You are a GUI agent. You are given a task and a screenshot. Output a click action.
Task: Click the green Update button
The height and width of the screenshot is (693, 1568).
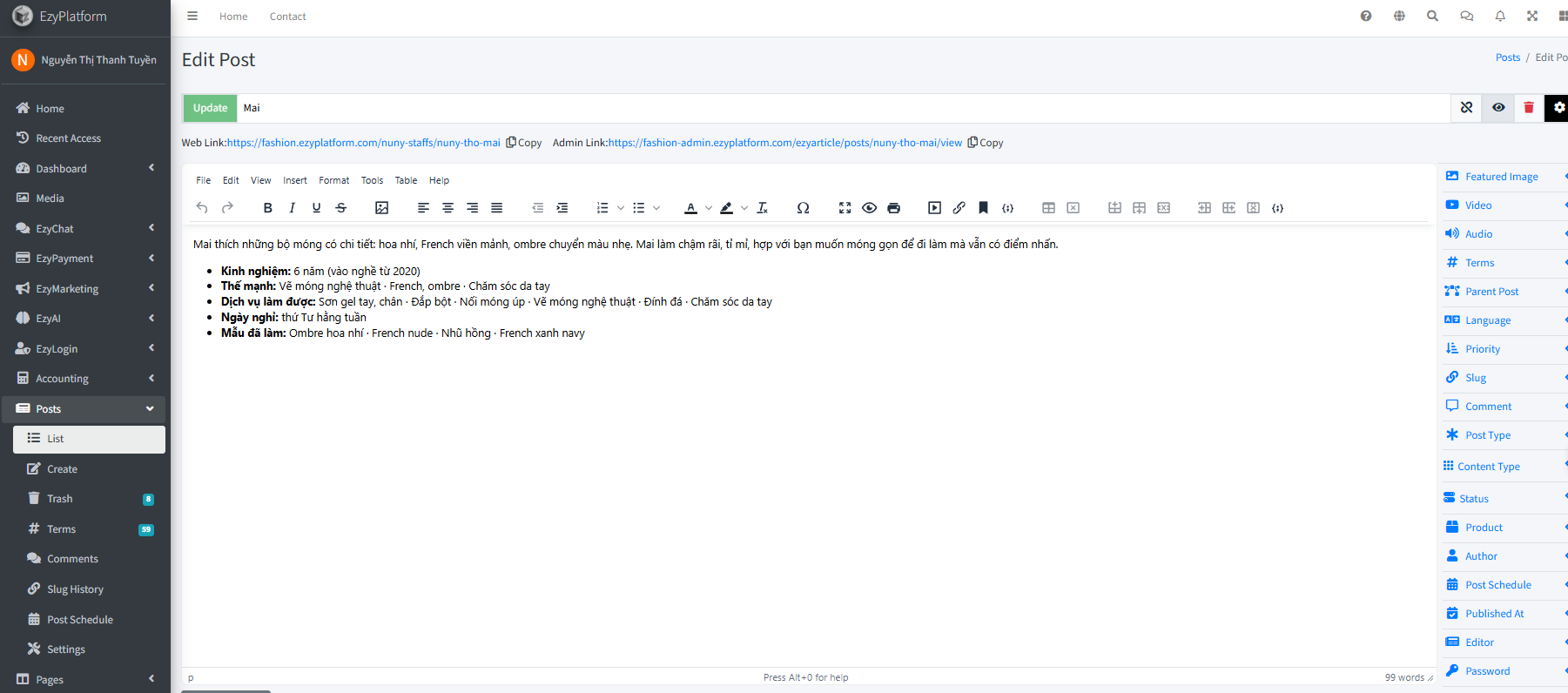(210, 108)
